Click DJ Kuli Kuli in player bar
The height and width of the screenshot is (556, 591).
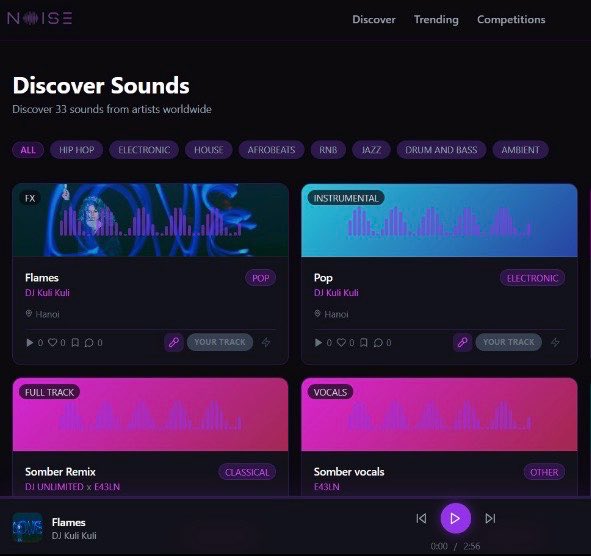(x=74, y=536)
